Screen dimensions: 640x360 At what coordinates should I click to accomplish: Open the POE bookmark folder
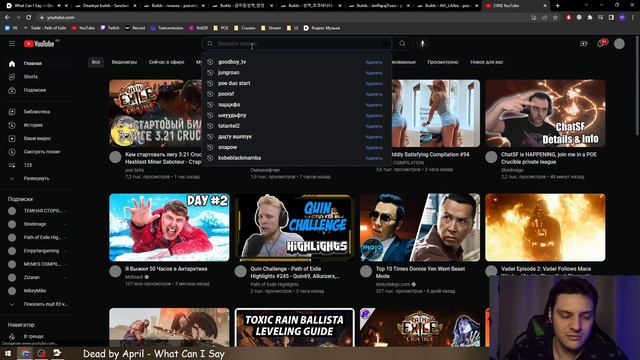pyautogui.click(x=221, y=28)
